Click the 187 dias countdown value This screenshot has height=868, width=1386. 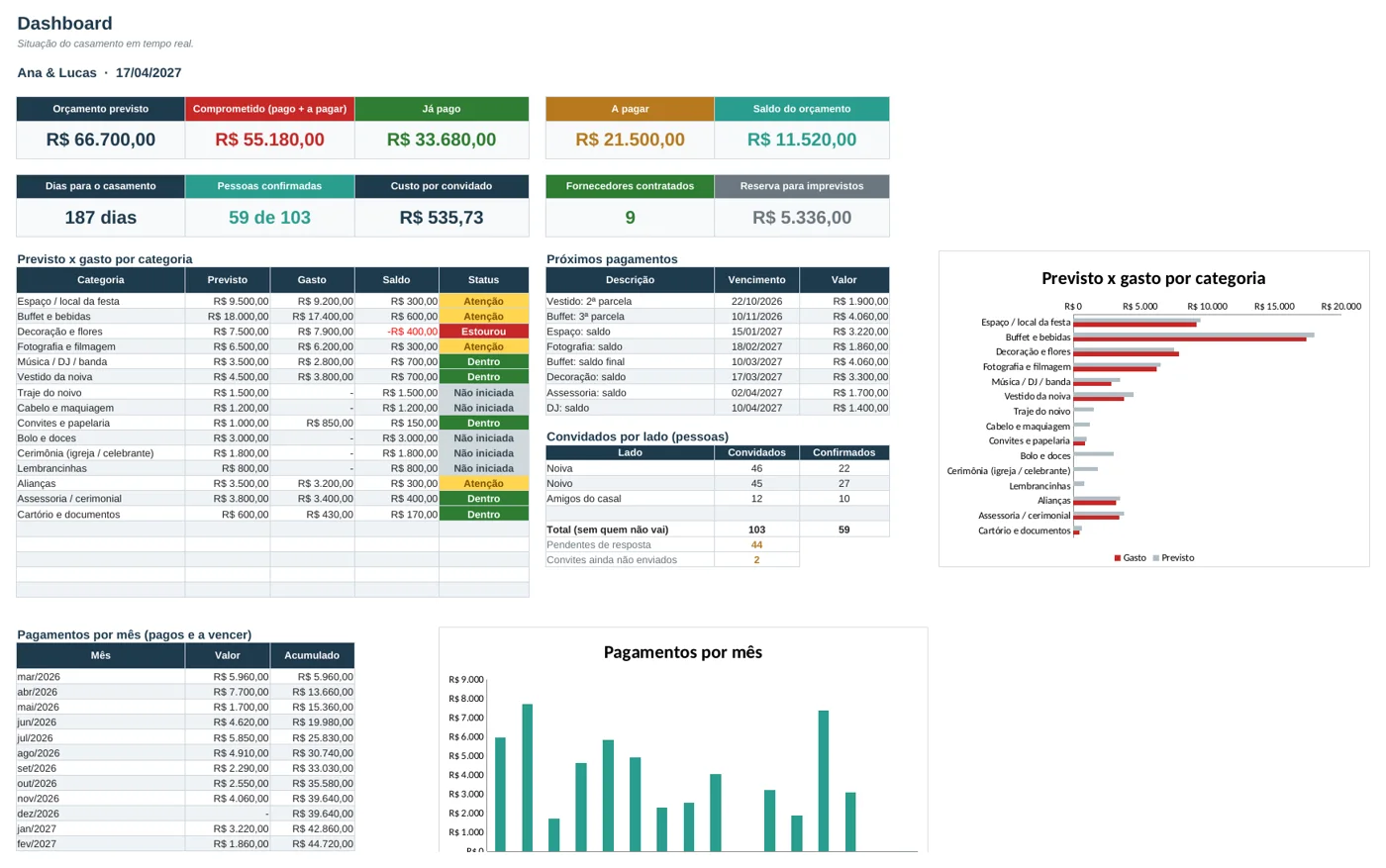tap(101, 218)
